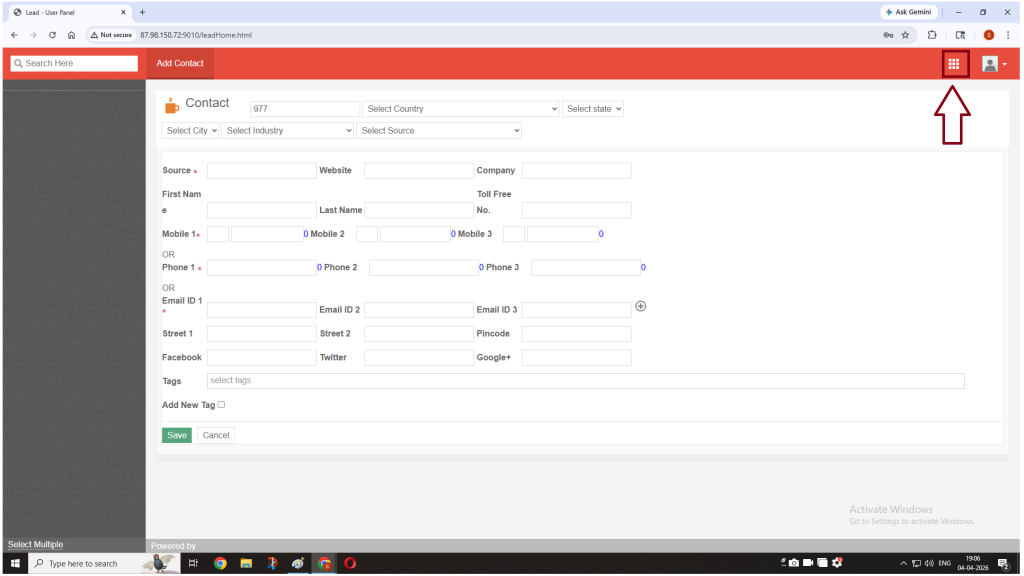The width and height of the screenshot is (1024, 576).
Task: Expand the Select Industry dropdown
Action: tap(288, 131)
